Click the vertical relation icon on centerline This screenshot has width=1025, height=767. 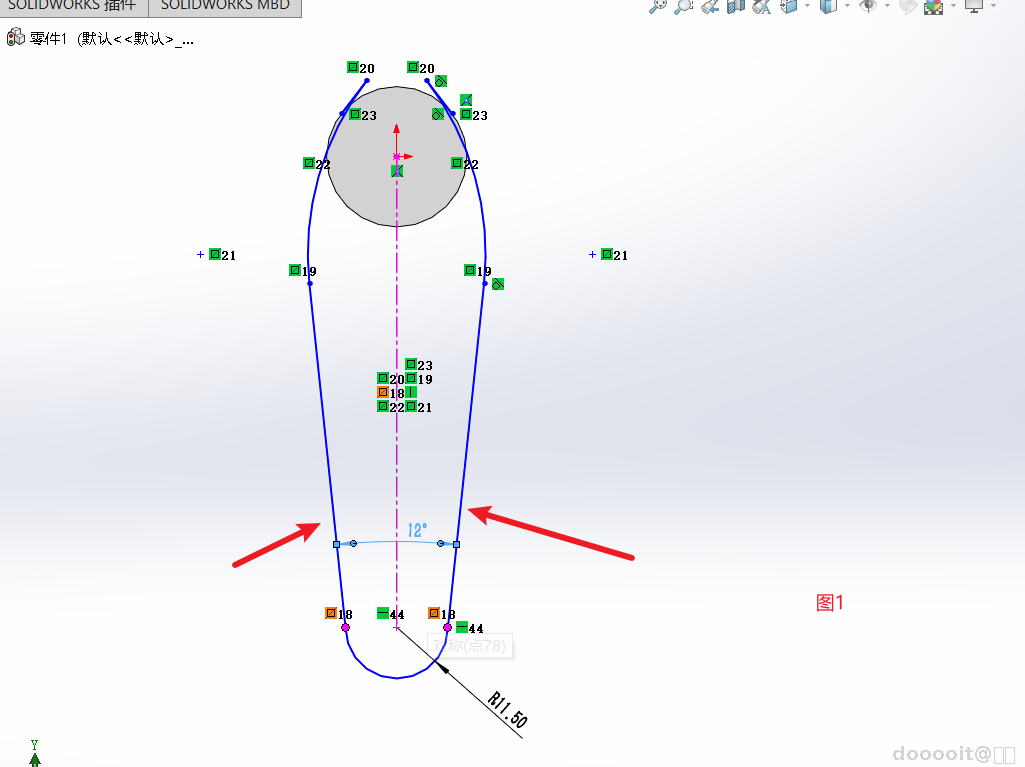point(411,392)
